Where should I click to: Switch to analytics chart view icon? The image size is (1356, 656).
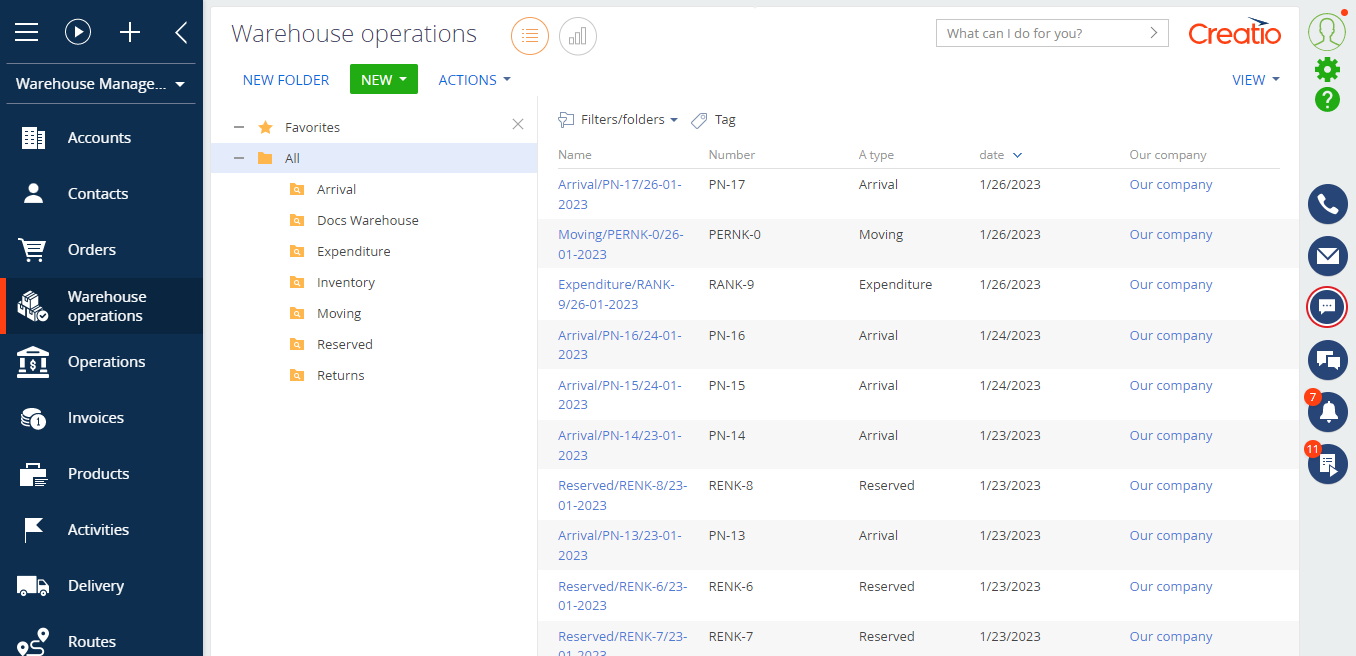(x=577, y=36)
